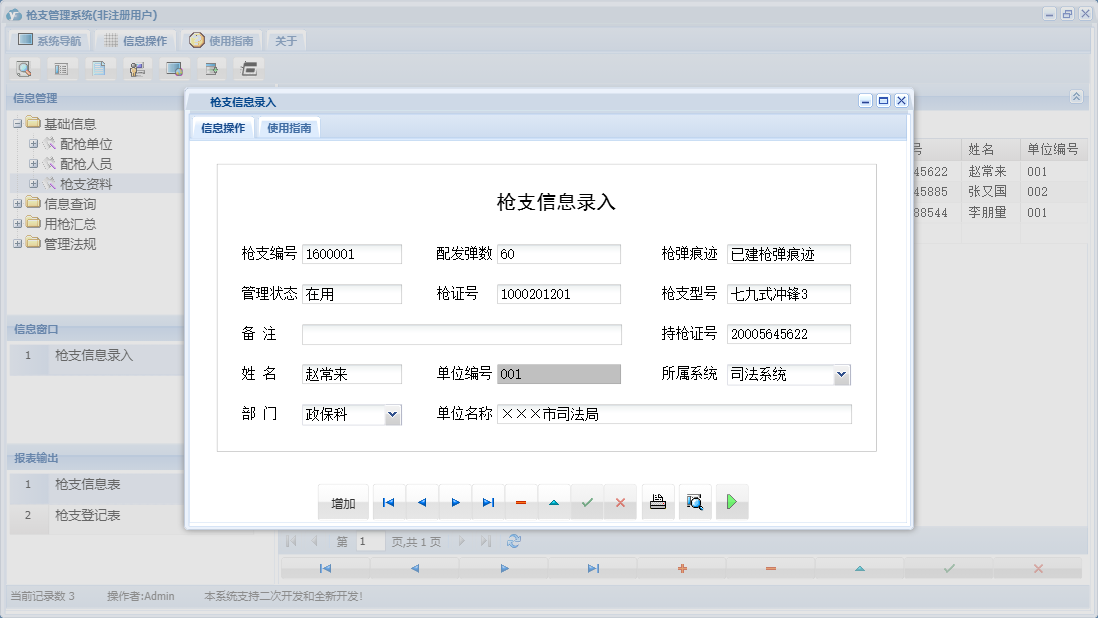Image resolution: width=1098 pixels, height=618 pixels.
Task: Click the green run arrow in the entry form
Action: click(x=731, y=502)
